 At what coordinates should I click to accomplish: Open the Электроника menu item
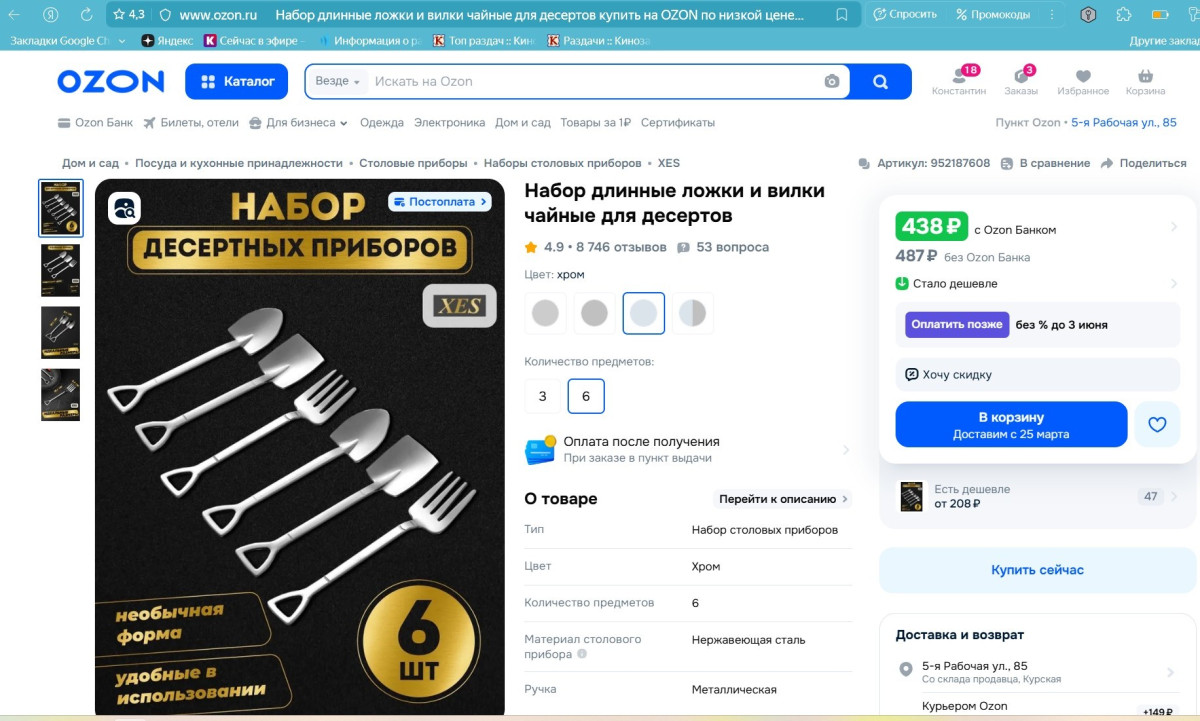point(449,123)
